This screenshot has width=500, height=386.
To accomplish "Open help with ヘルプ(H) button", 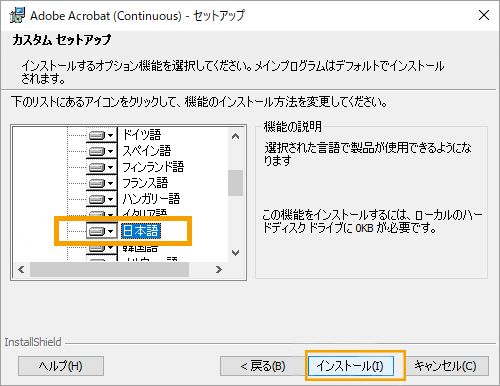I will tap(61, 366).
